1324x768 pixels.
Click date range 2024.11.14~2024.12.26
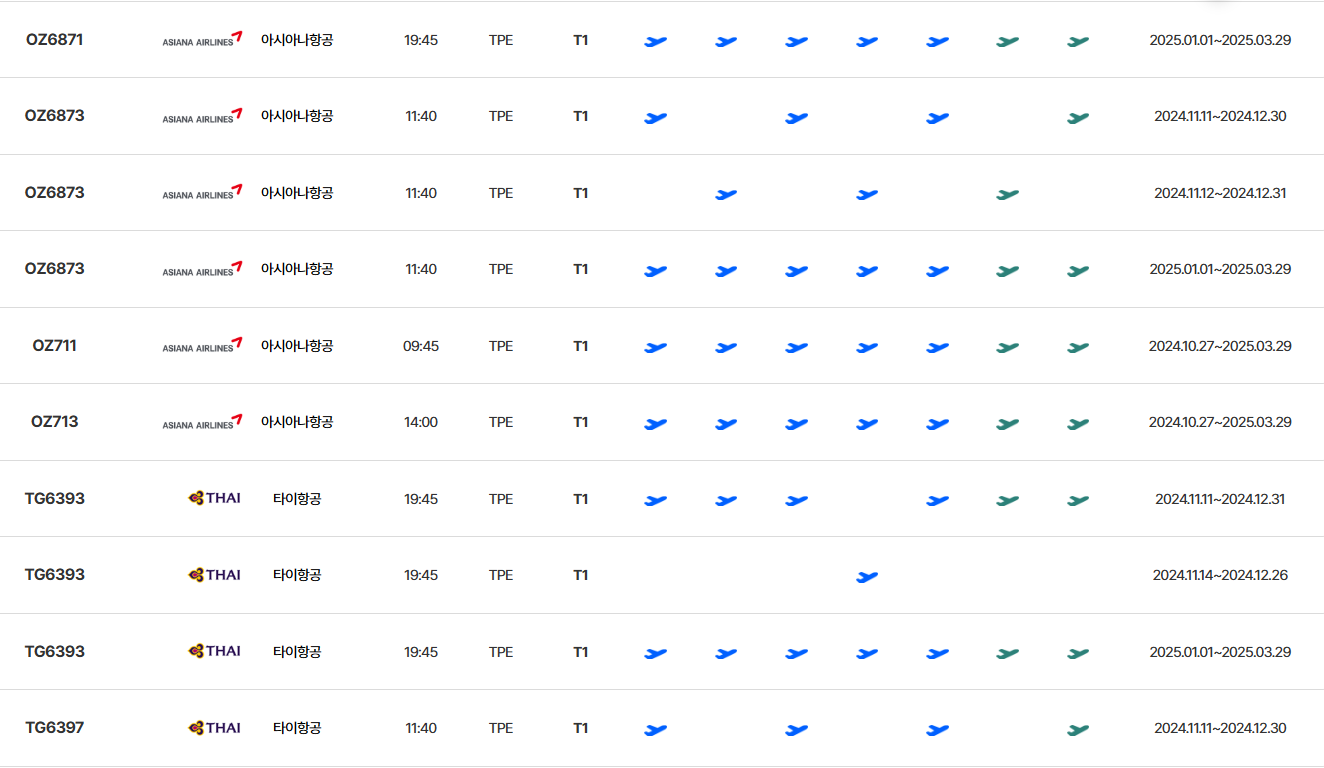tap(1220, 575)
